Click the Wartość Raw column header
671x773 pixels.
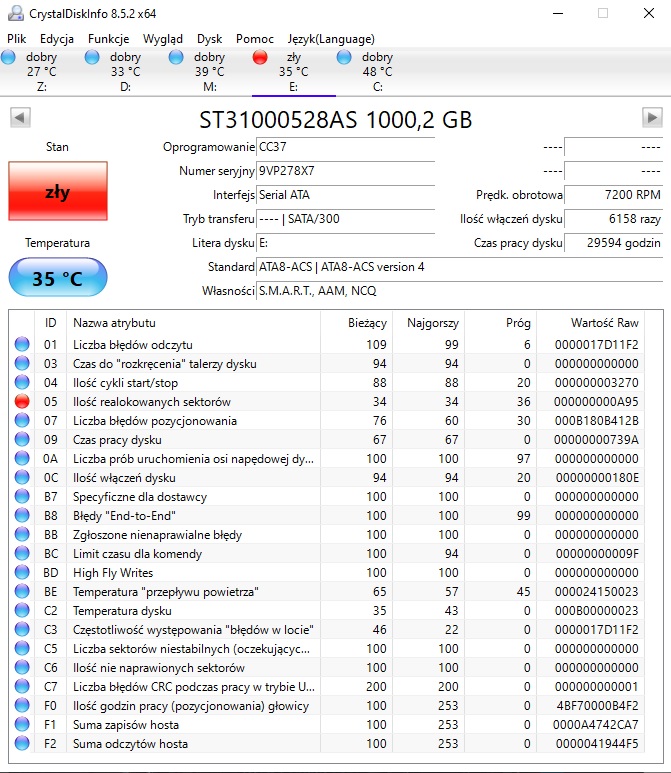591,323
